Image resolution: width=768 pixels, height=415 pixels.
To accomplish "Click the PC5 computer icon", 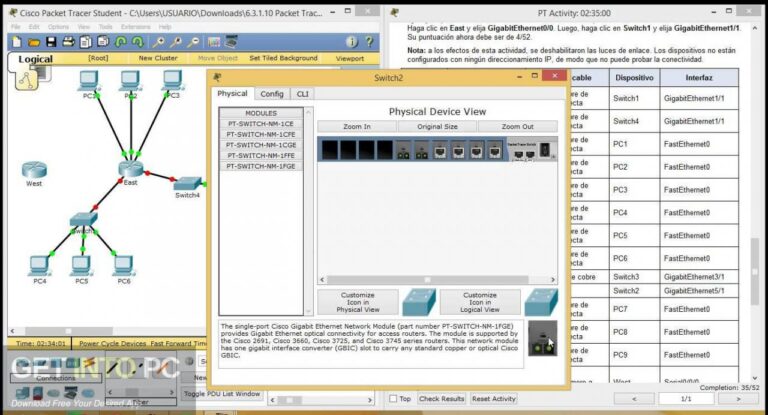I will [x=81, y=266].
